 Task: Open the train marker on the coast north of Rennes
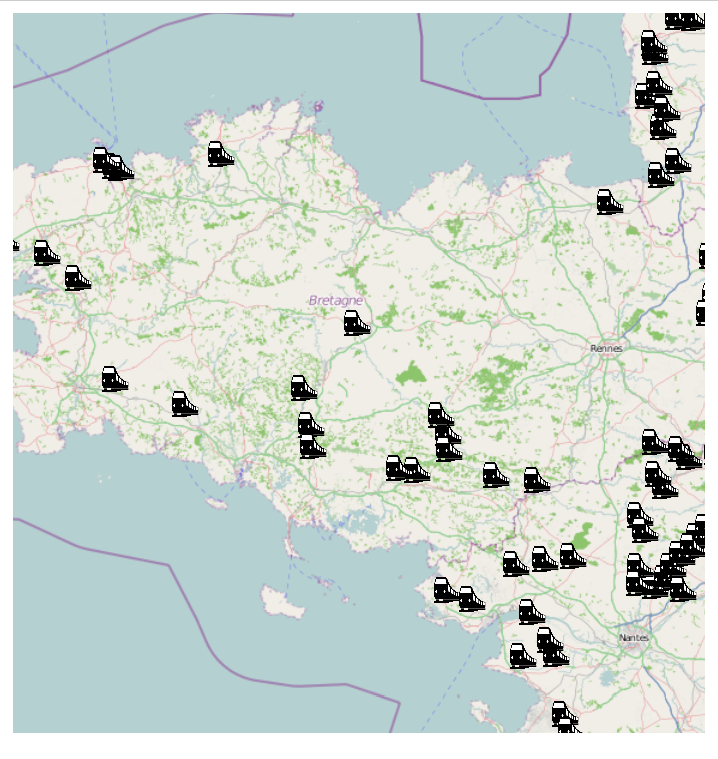pos(610,202)
